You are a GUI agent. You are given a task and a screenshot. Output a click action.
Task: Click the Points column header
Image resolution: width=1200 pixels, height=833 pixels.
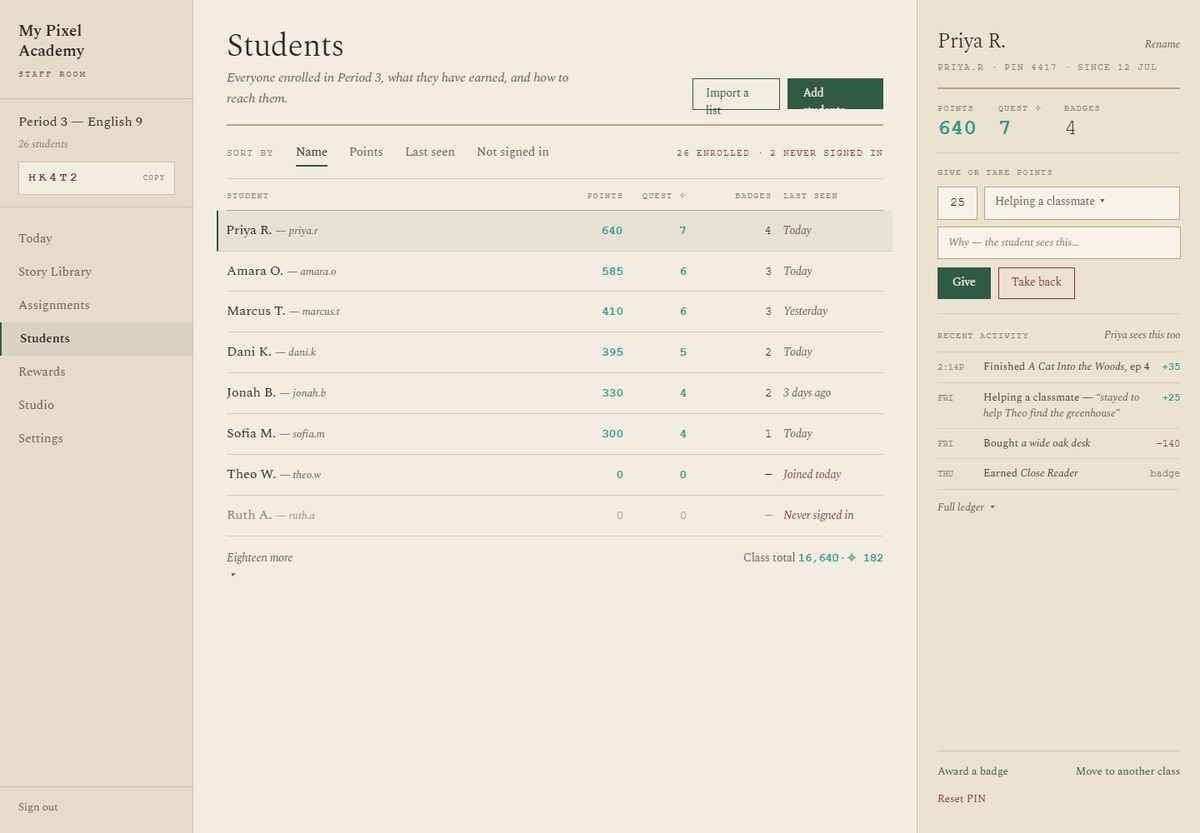(605, 196)
